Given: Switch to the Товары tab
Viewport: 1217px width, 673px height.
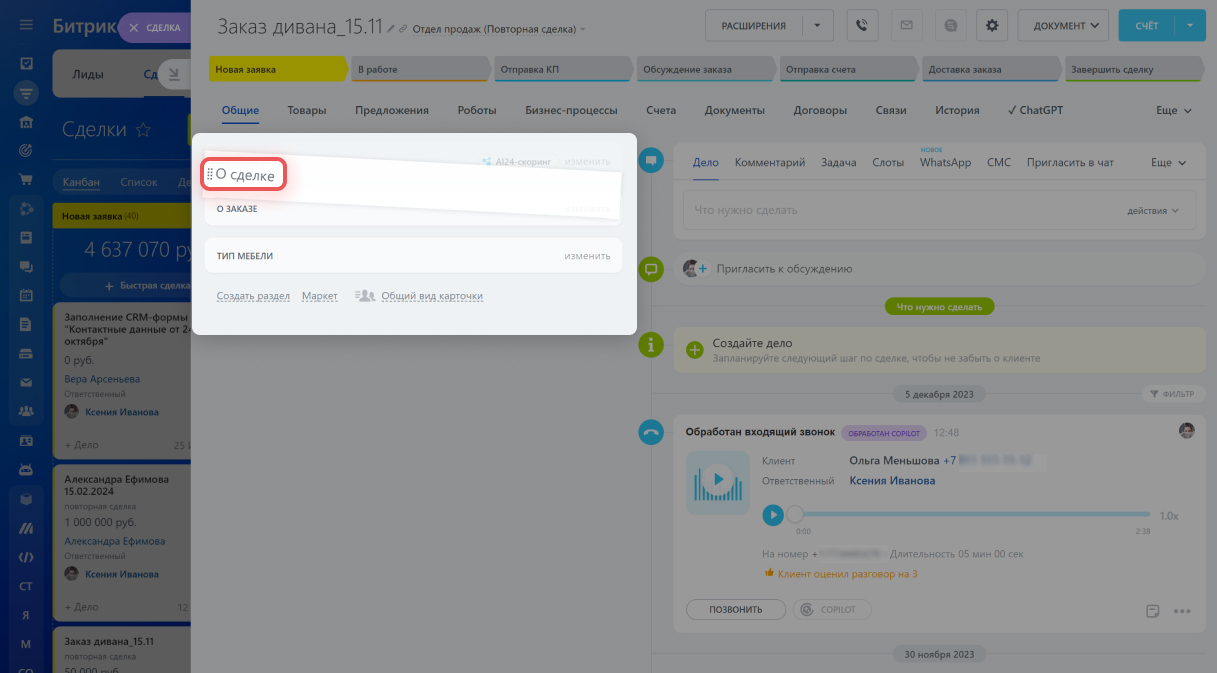Looking at the screenshot, I should pyautogui.click(x=307, y=110).
